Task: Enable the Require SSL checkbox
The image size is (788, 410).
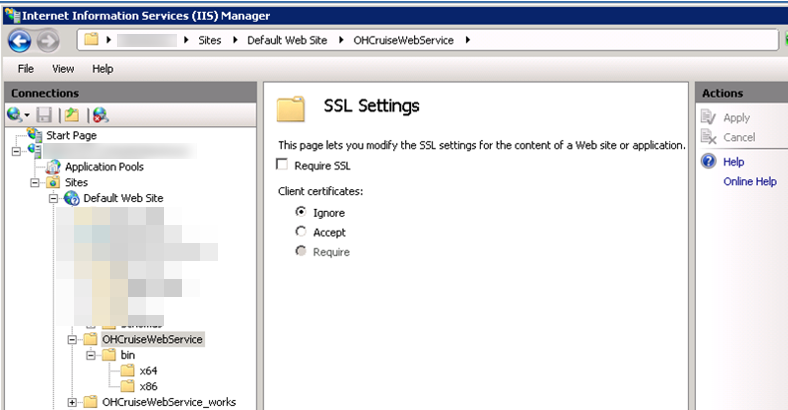Action: [282, 165]
